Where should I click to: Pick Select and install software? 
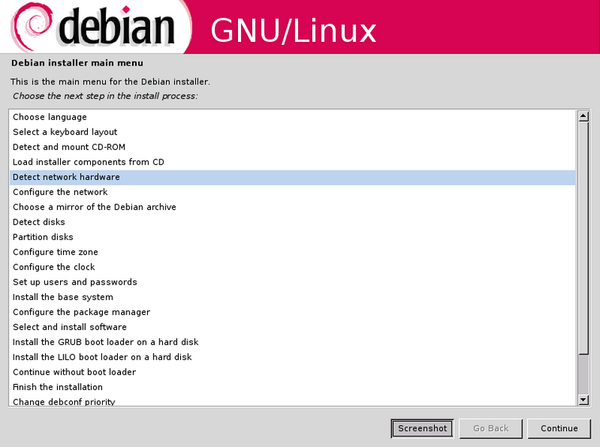(292, 327)
